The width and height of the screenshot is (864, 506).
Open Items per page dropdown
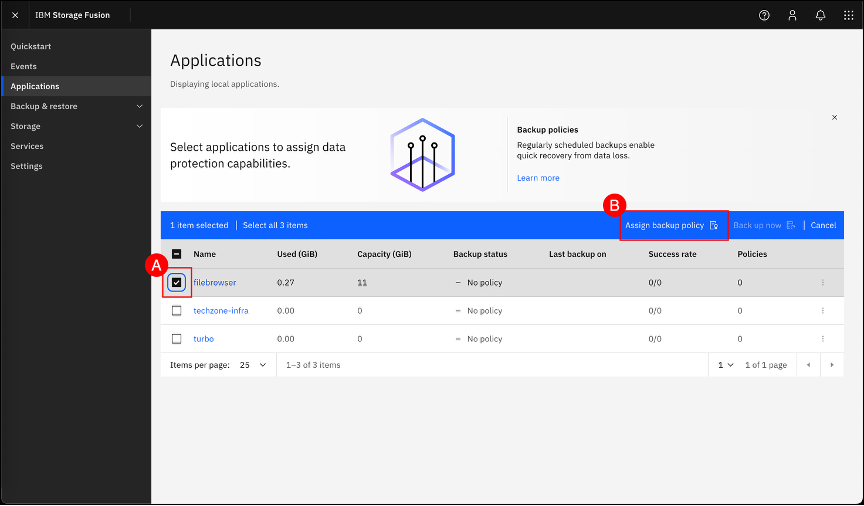[253, 365]
